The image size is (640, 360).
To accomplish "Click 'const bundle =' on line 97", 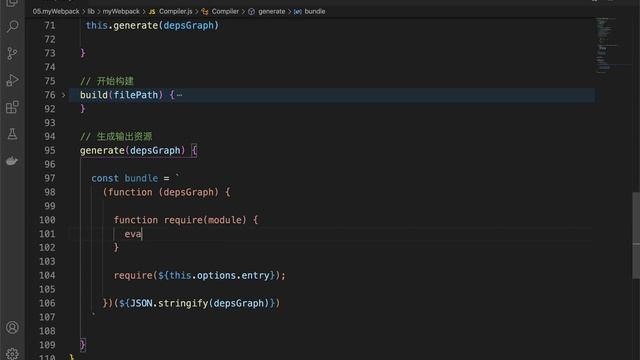I will click(130, 178).
